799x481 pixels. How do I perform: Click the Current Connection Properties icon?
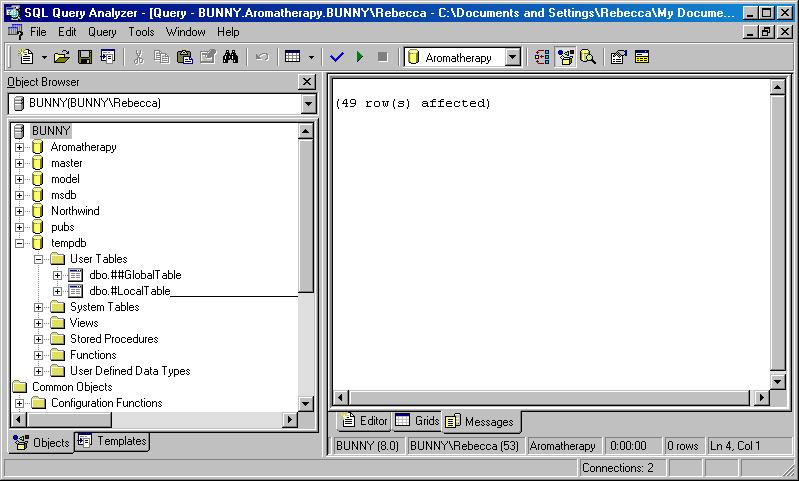tap(619, 57)
